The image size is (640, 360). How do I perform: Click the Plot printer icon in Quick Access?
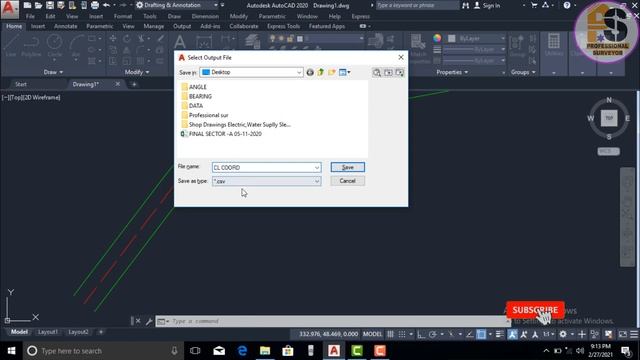coord(95,5)
